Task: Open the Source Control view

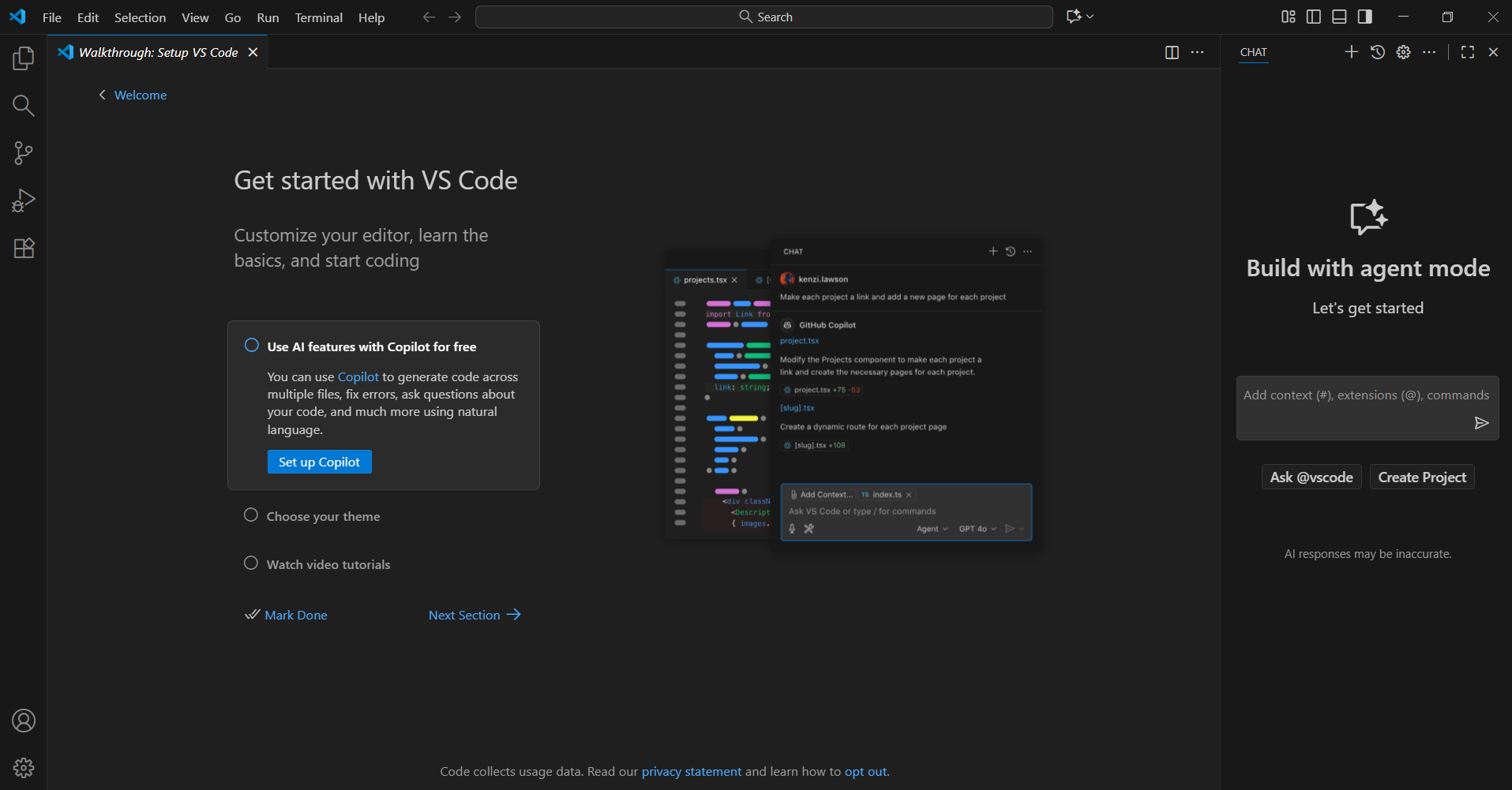Action: [24, 153]
